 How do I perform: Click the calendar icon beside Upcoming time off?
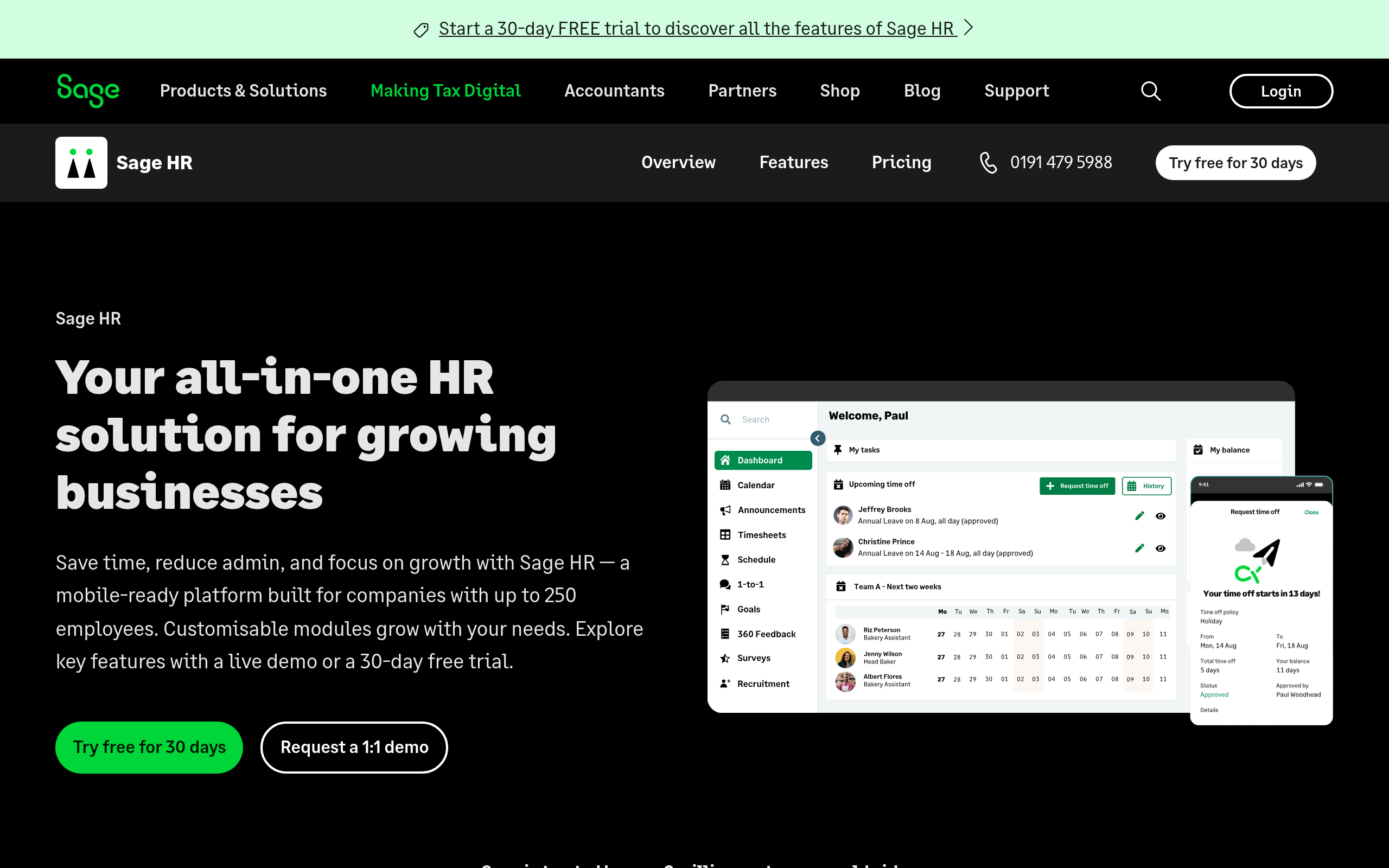point(838,484)
